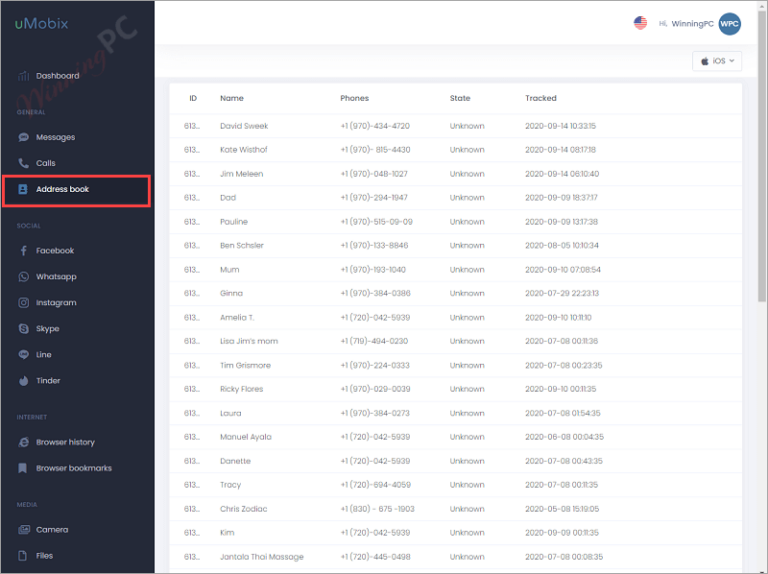Click the page vertical scrollbar
Screen dimensions: 768x574
coord(762,157)
